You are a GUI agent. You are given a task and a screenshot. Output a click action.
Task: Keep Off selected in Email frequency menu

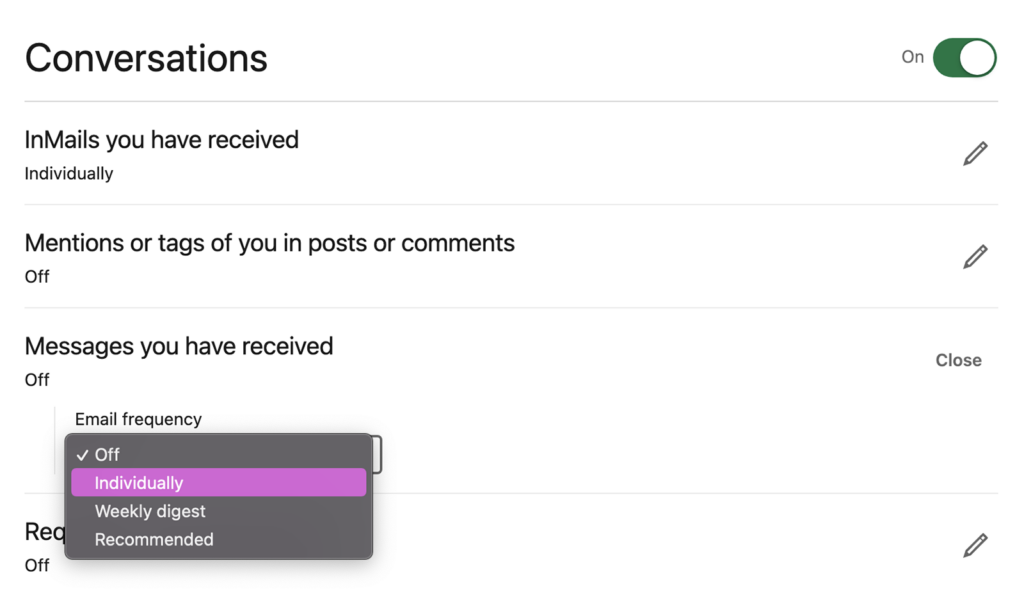106,454
